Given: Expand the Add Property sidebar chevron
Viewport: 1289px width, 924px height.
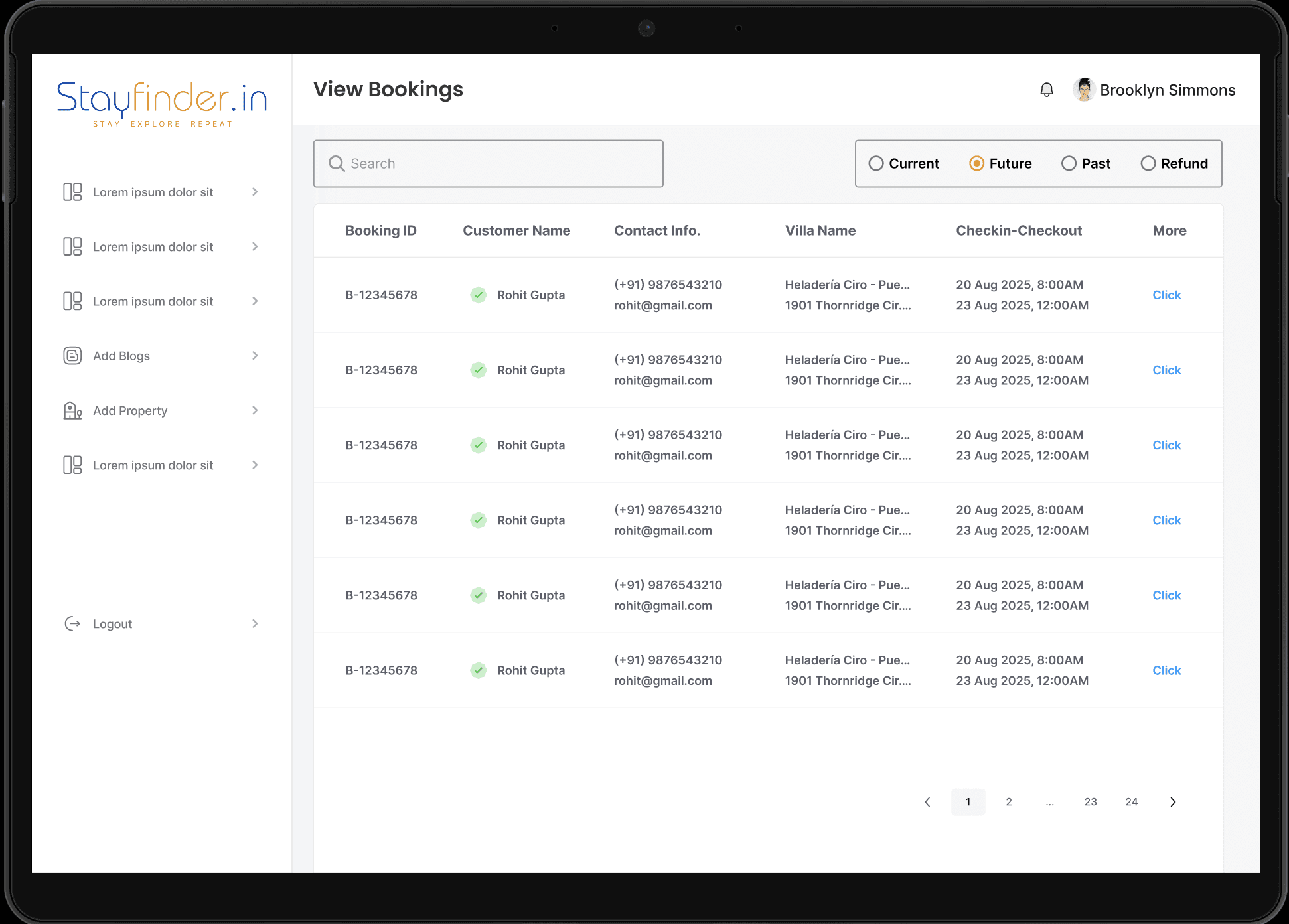Looking at the screenshot, I should tap(255, 410).
